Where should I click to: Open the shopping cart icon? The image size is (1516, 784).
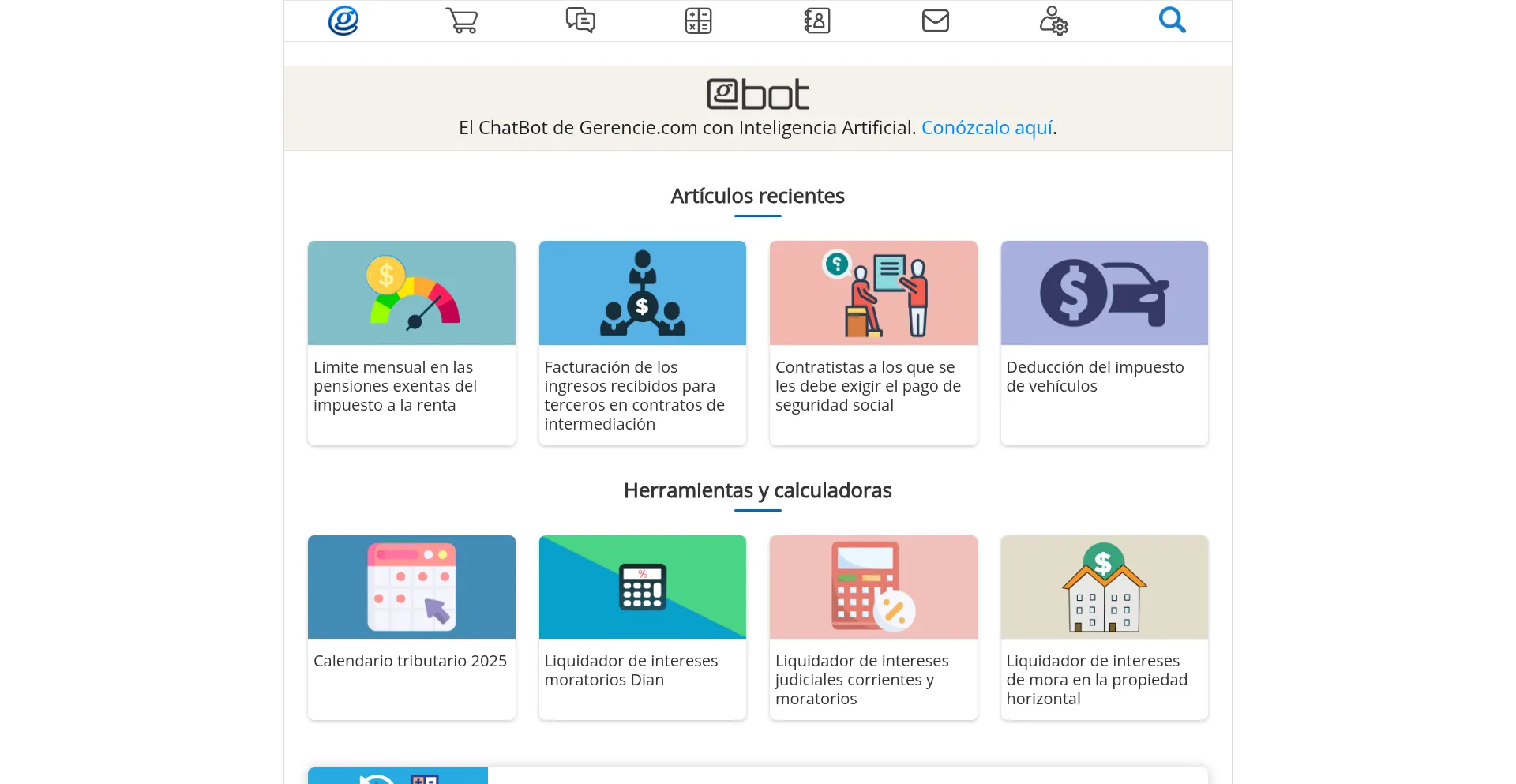tap(462, 21)
